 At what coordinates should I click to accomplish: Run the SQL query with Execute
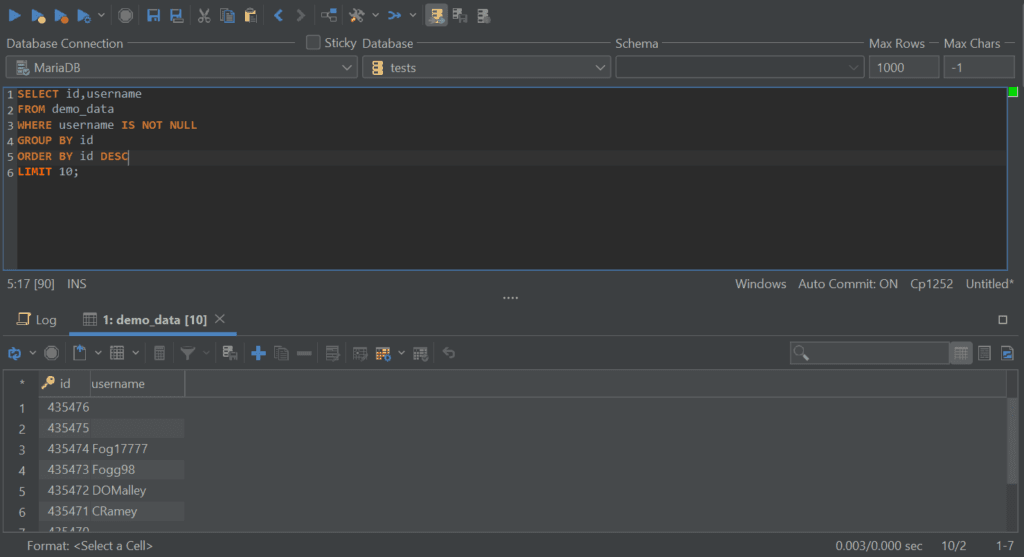pos(14,15)
